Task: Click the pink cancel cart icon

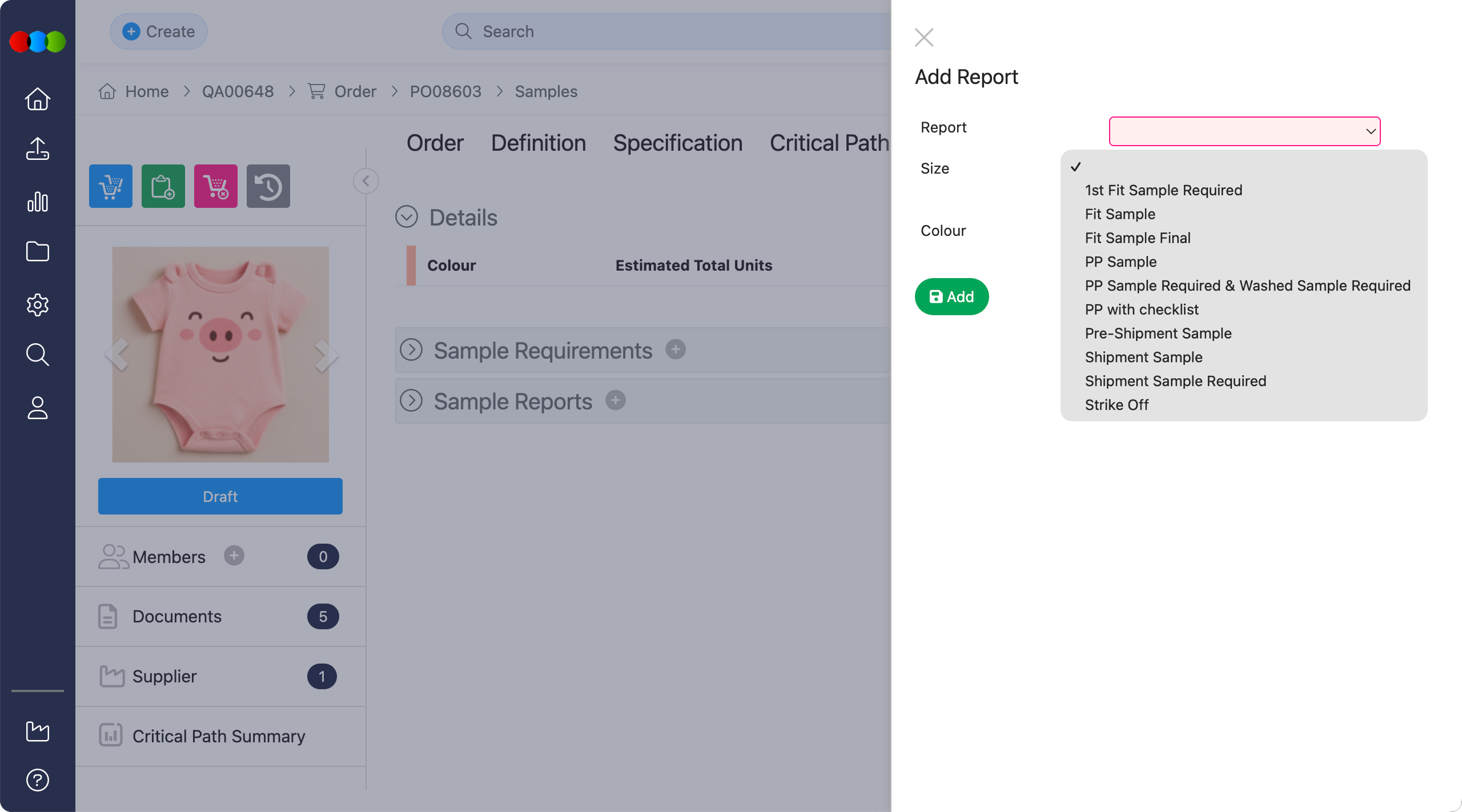Action: point(215,186)
